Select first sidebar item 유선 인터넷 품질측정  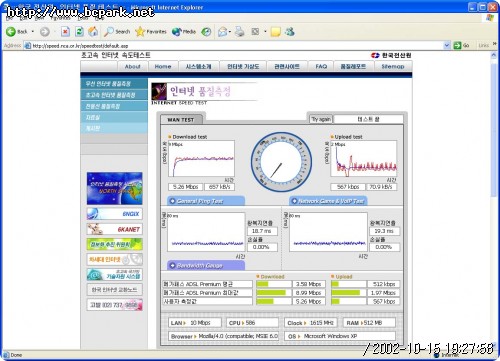[114, 84]
